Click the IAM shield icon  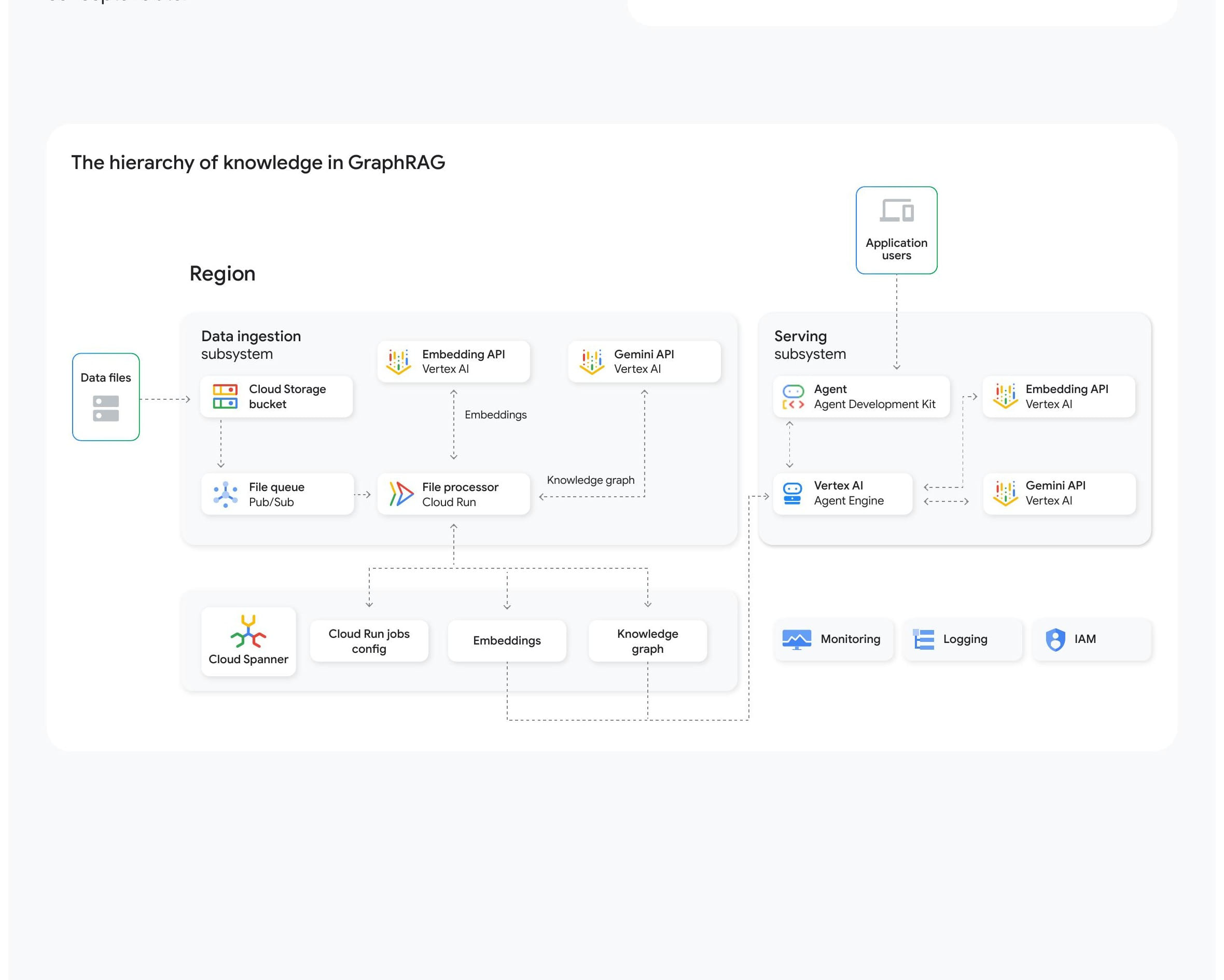tap(1055, 639)
